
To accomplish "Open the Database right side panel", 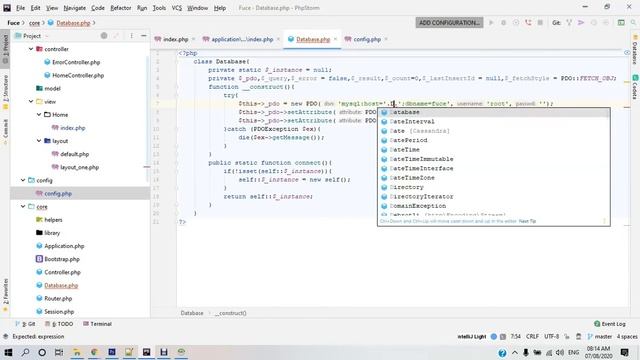I will click(x=635, y=50).
